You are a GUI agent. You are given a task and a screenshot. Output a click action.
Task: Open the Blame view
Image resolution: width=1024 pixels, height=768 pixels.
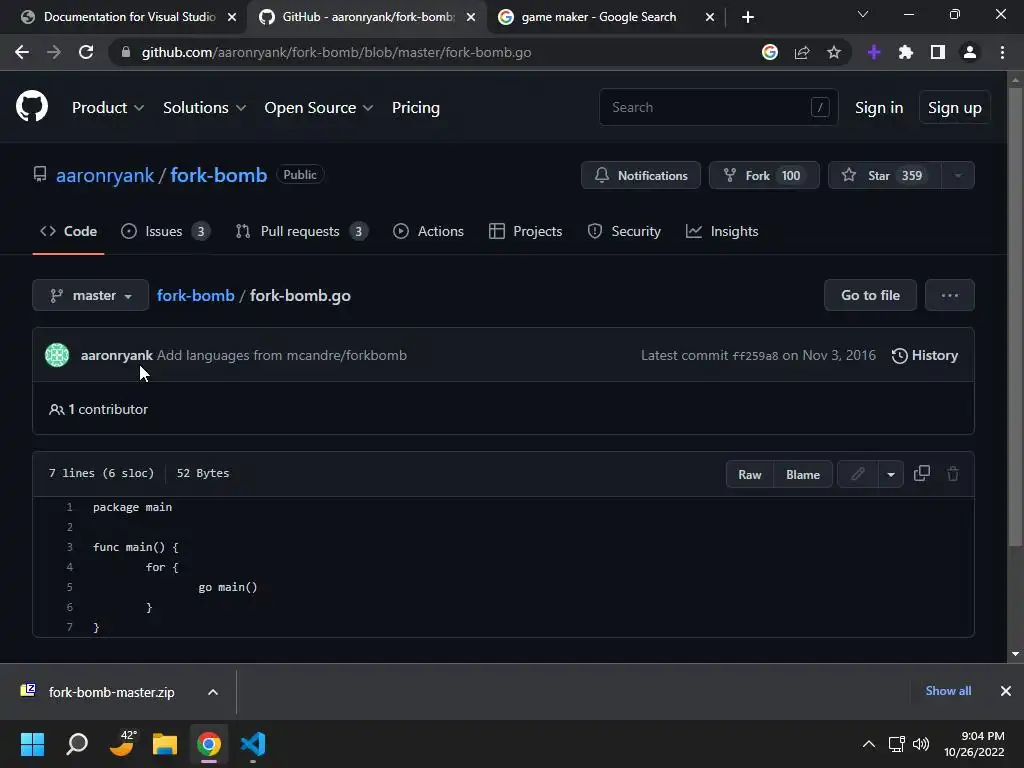pos(803,474)
